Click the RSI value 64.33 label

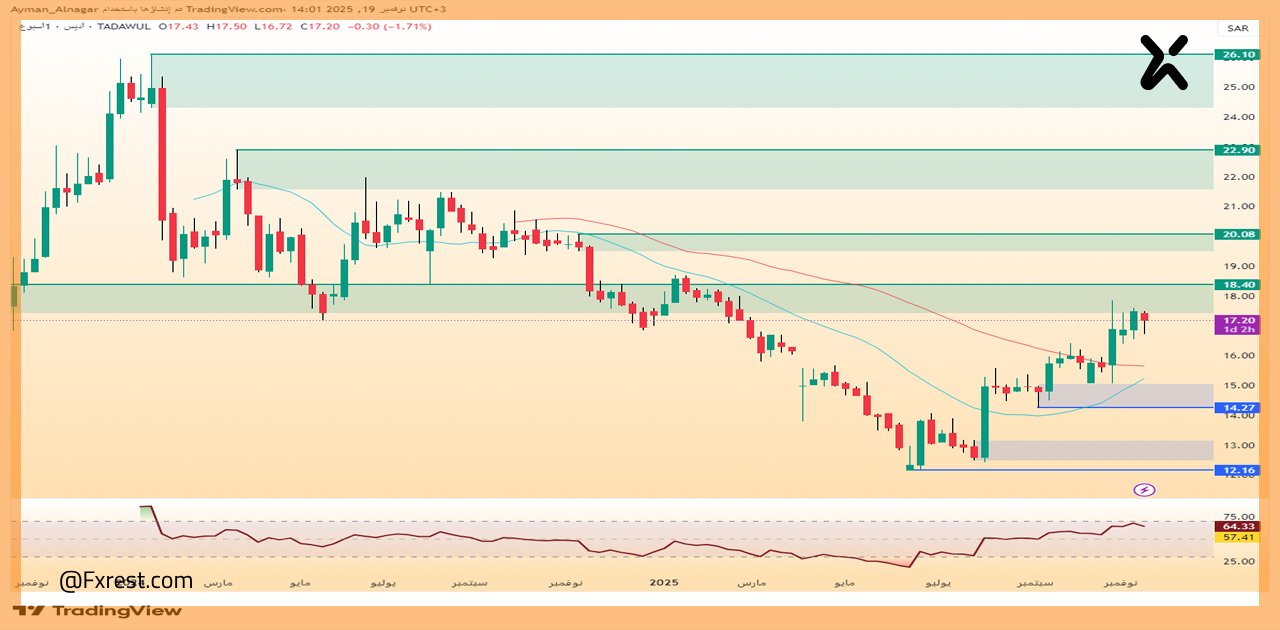[1235, 526]
